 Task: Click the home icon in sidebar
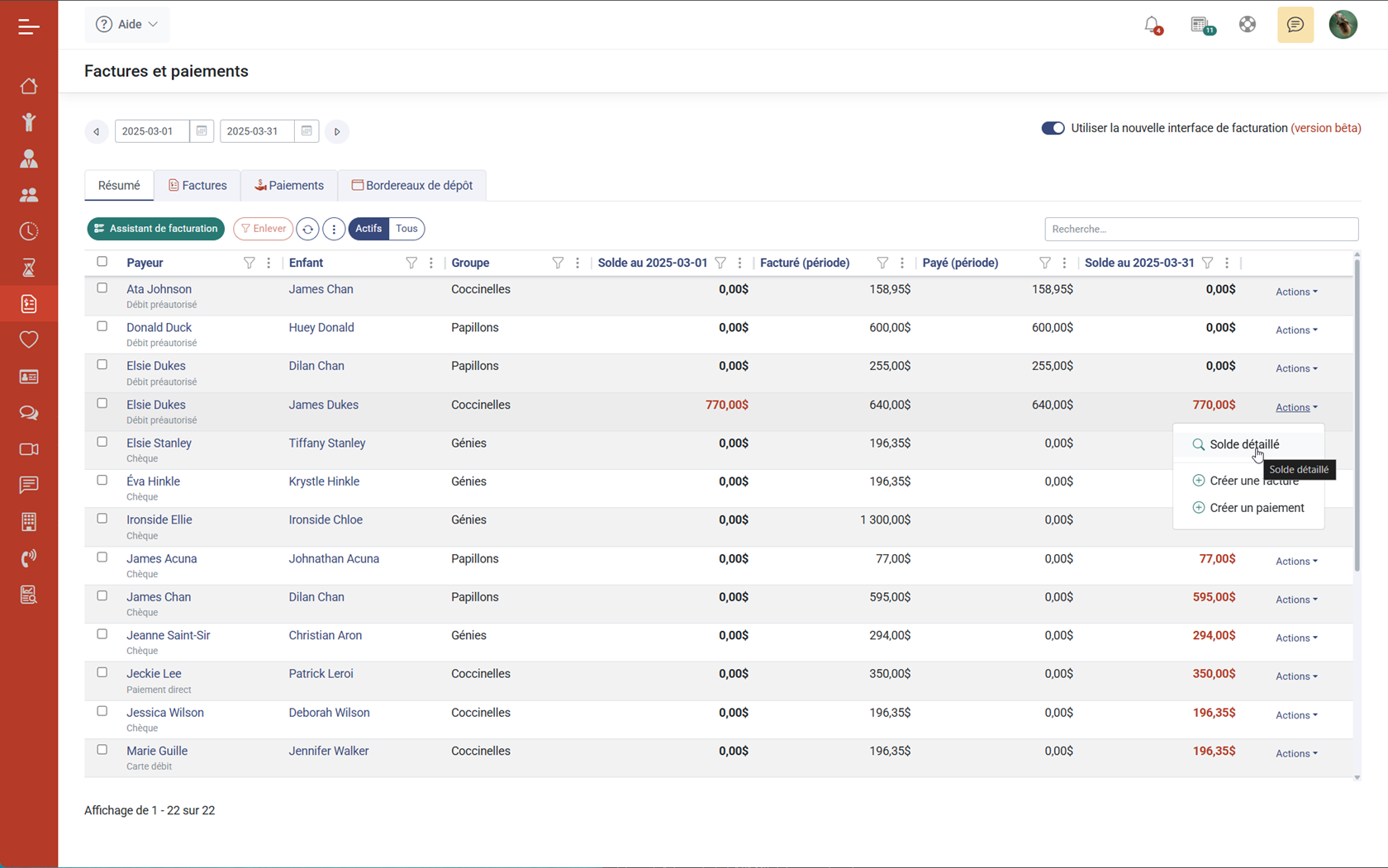[29, 86]
